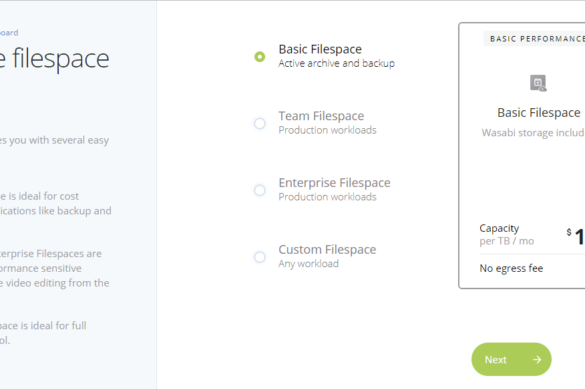Click Production workloads text under Enterprise Filespace

327,197
